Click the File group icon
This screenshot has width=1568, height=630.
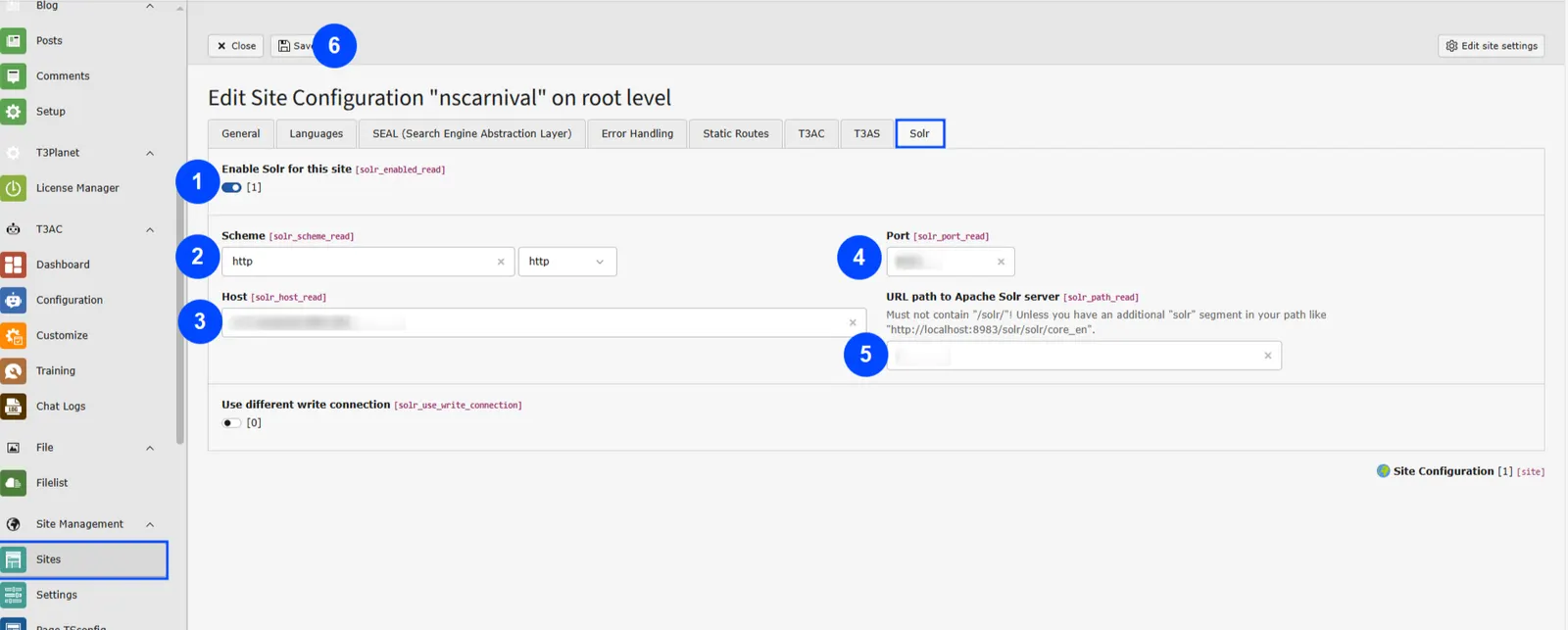click(x=14, y=448)
